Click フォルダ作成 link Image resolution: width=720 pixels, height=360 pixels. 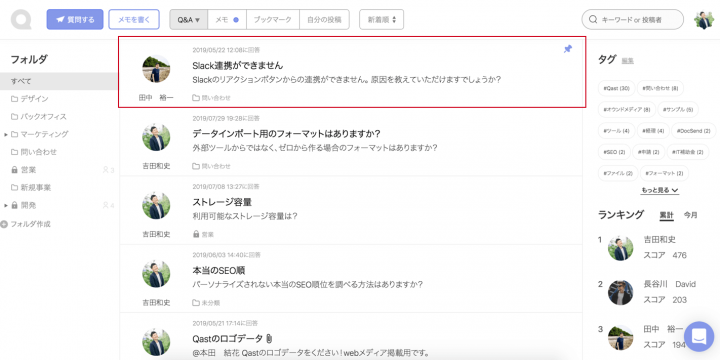(30, 225)
